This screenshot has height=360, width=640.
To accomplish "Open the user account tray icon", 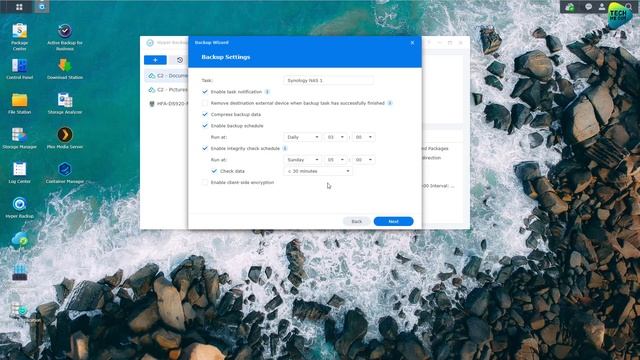I will pos(602,7).
